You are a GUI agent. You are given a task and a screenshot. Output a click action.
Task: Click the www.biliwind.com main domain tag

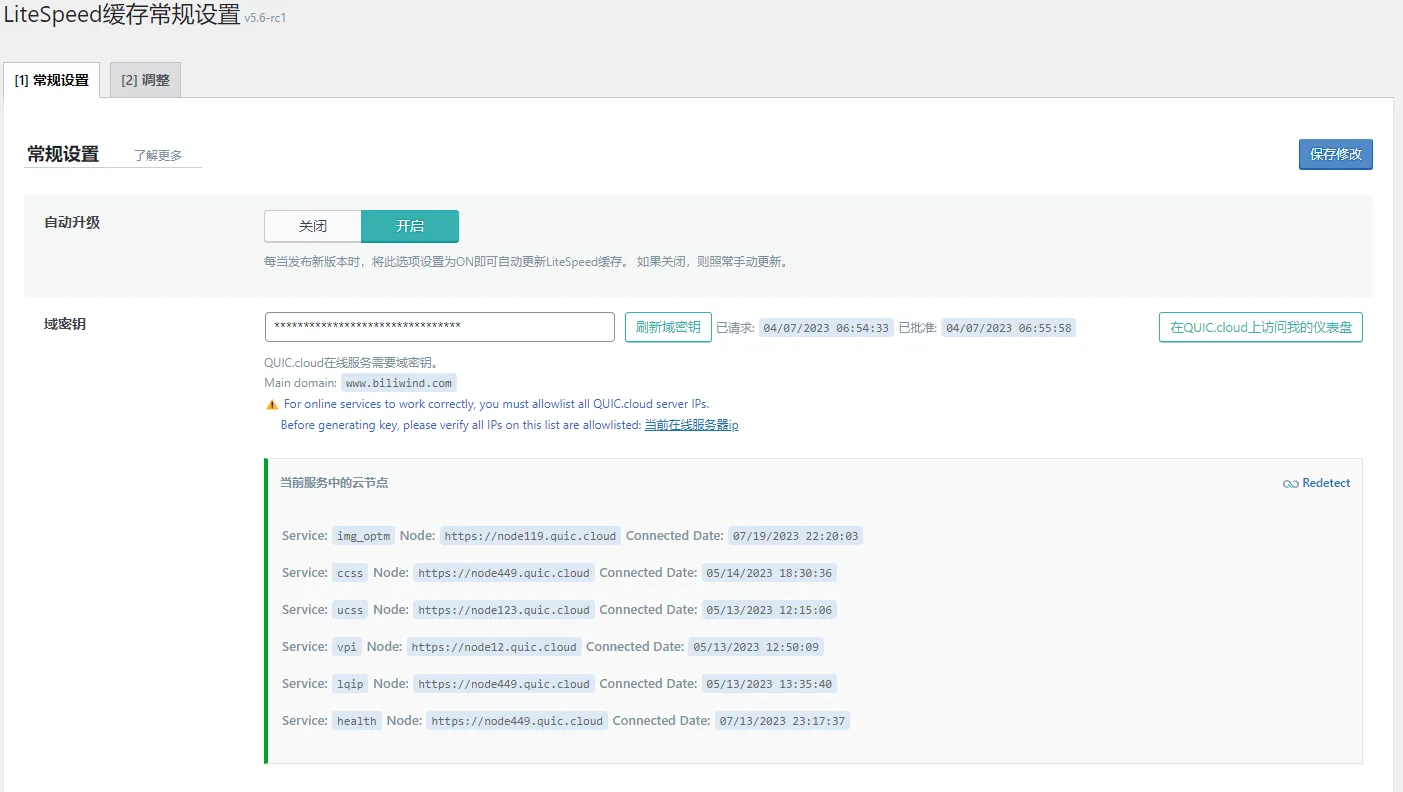(x=399, y=383)
